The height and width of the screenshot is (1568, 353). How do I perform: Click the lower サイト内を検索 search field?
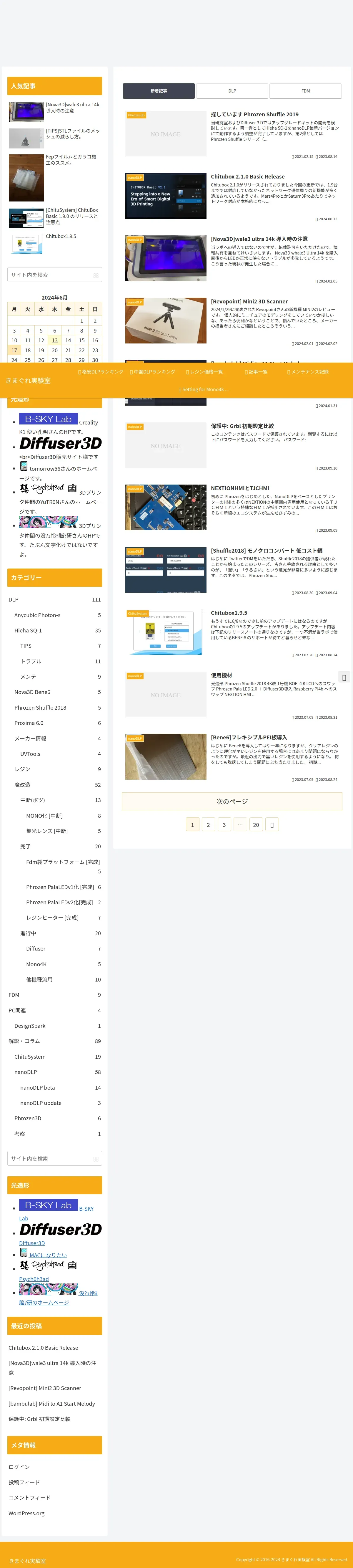click(55, 1159)
